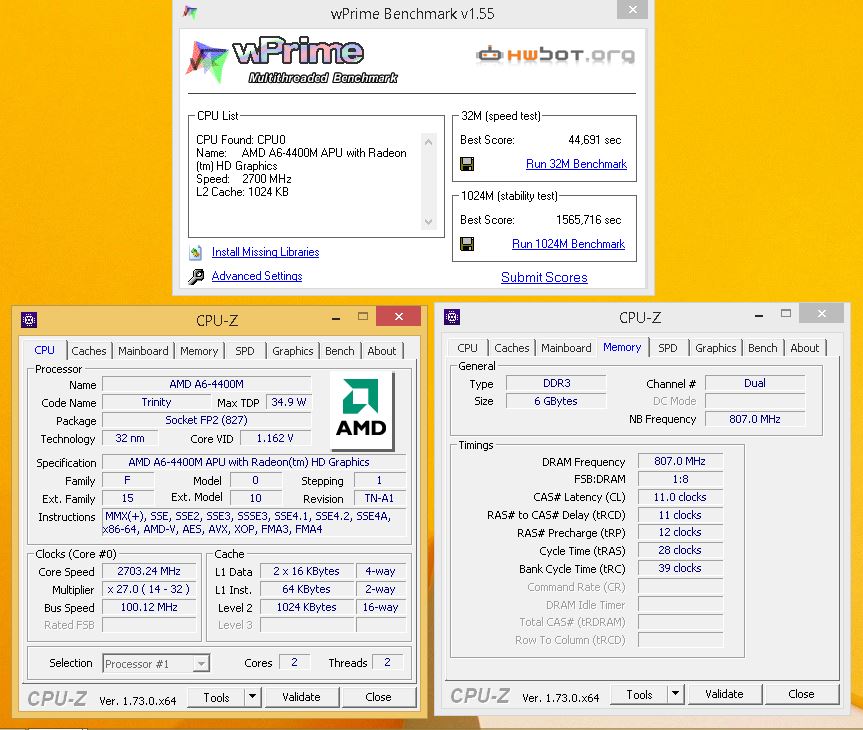Click the wrench icon beside Advanced Settings
The width and height of the screenshot is (863, 730).
click(196, 276)
